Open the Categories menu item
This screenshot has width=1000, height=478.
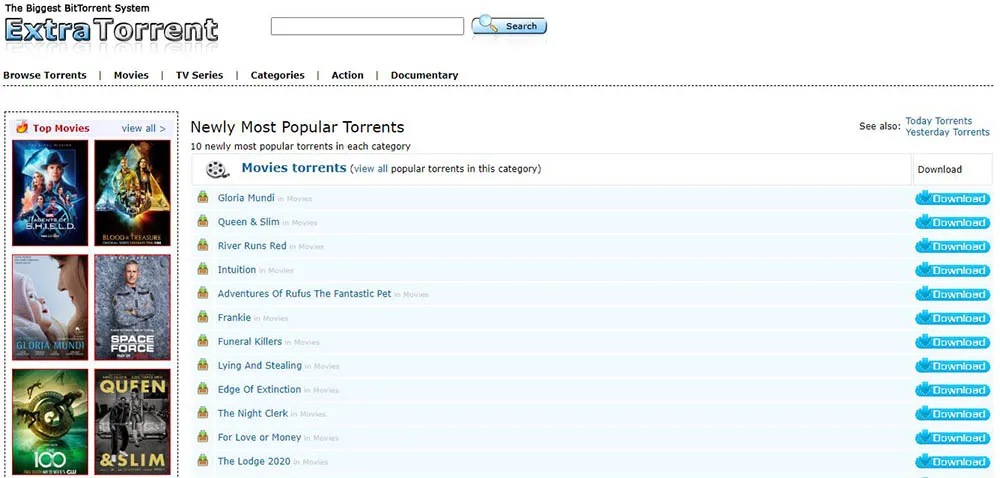coord(277,75)
